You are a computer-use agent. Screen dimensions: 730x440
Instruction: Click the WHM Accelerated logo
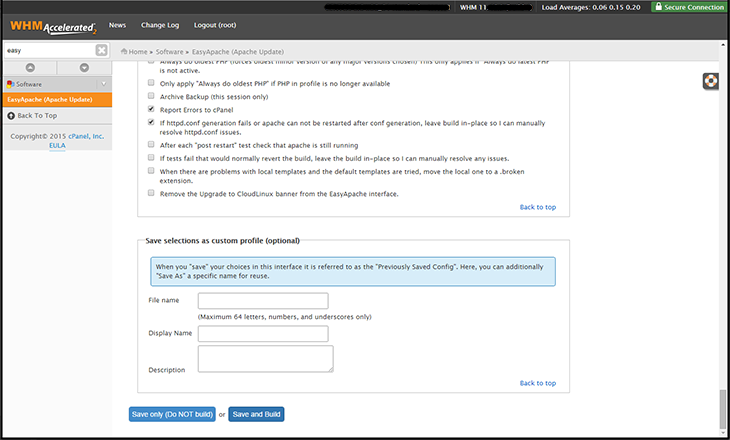53,27
